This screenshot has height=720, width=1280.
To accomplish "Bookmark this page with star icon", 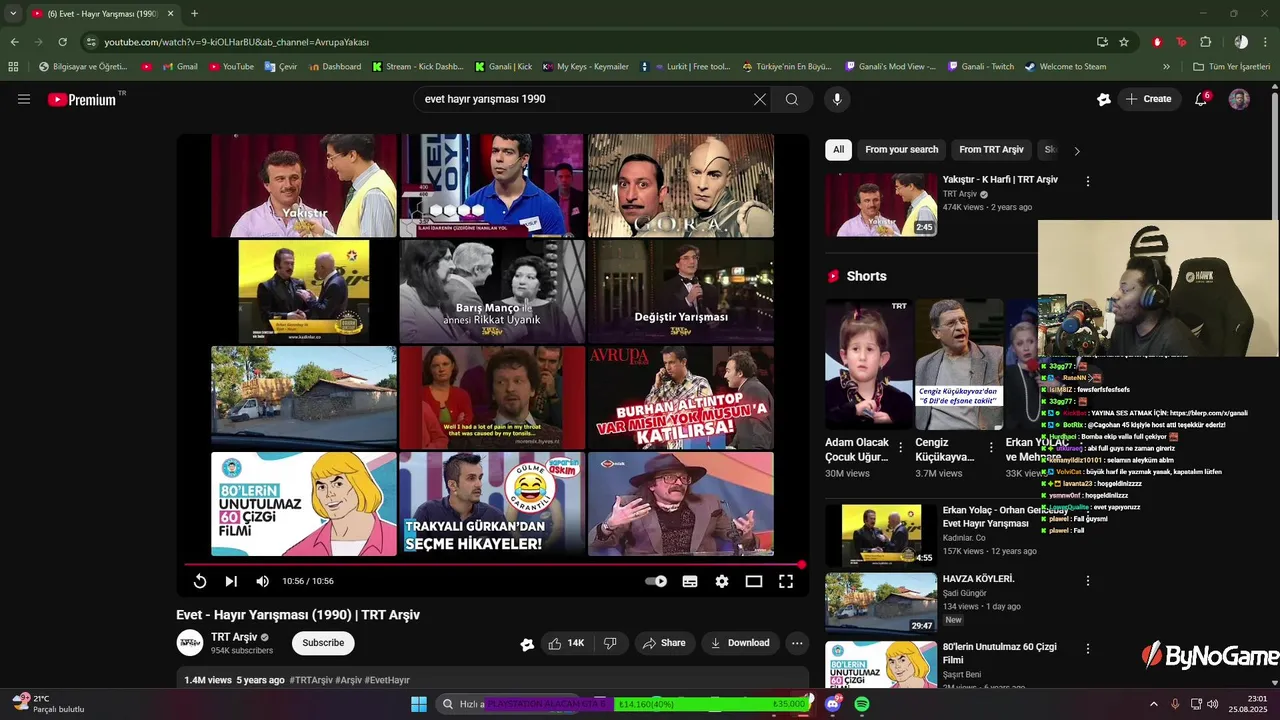I will pyautogui.click(x=1124, y=42).
